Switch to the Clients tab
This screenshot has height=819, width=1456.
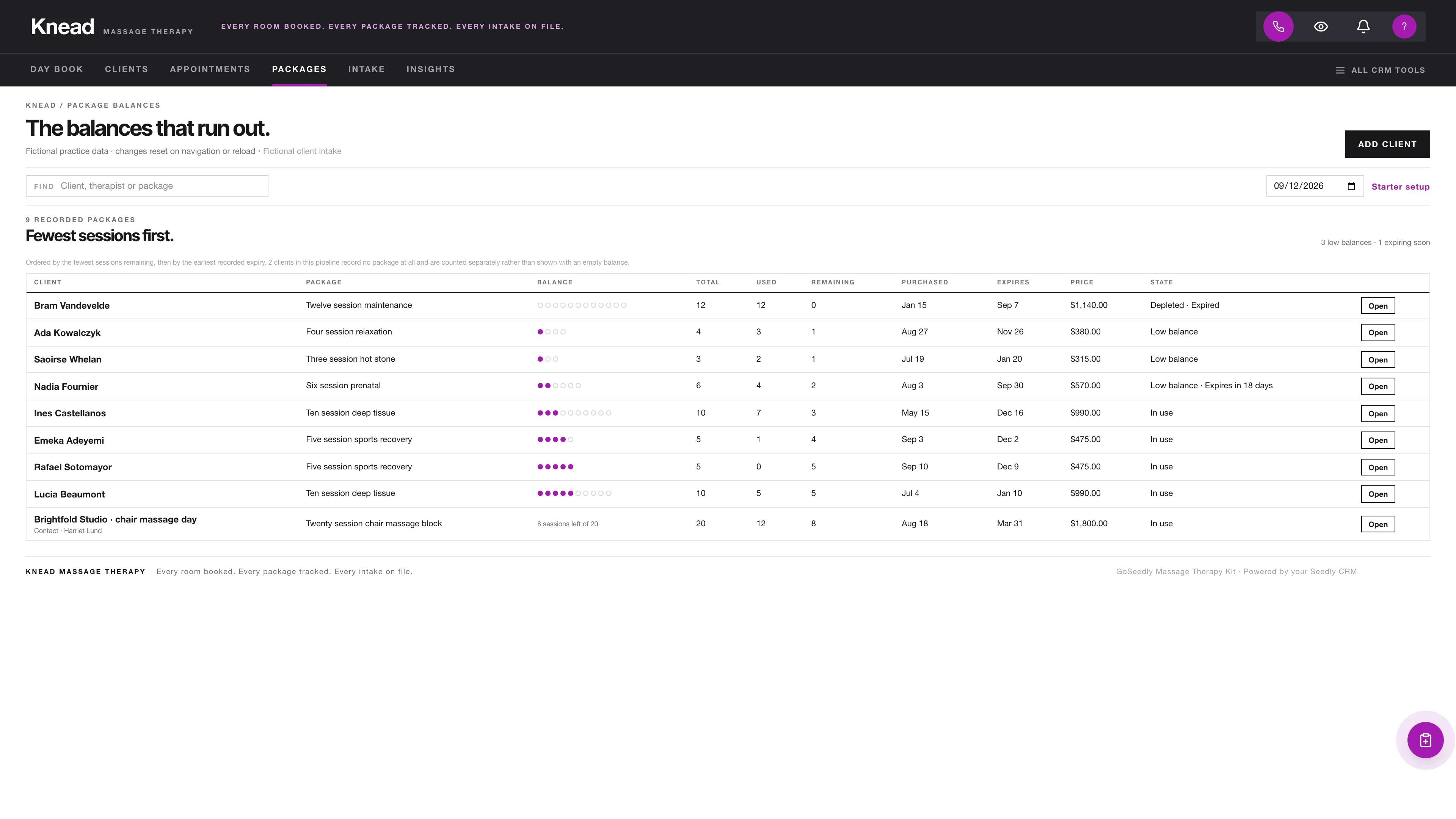(127, 69)
